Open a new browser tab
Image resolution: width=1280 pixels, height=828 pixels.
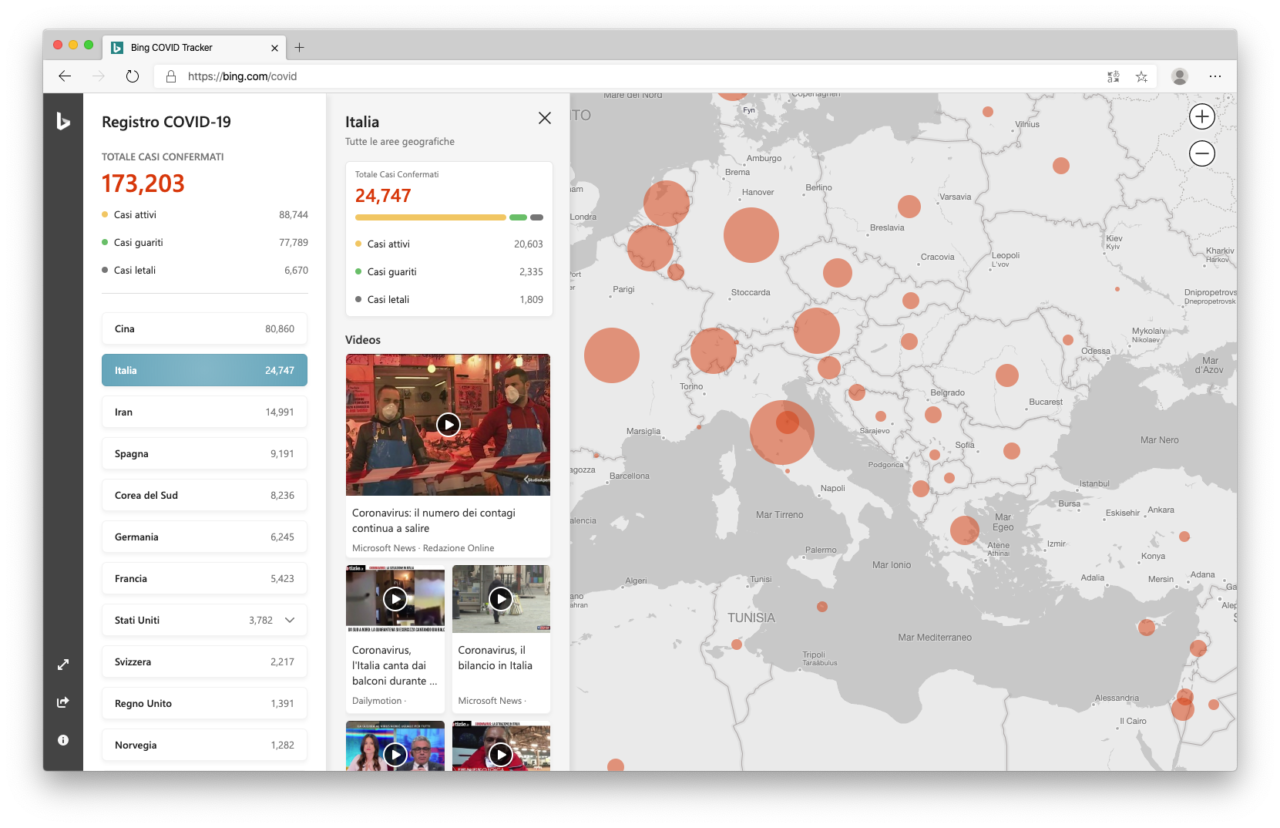pos(299,47)
